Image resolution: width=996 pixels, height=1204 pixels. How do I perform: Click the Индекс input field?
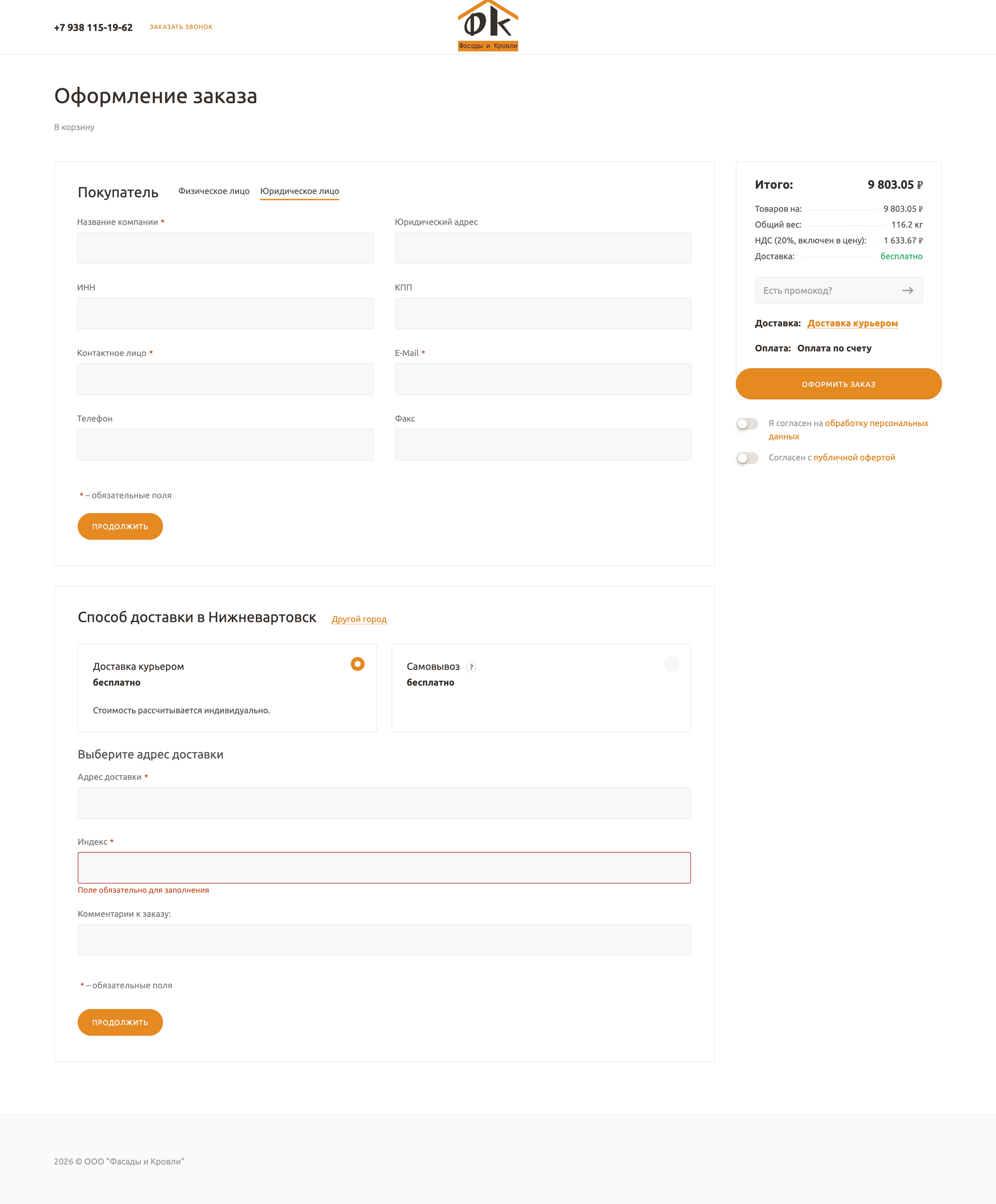pos(384,867)
